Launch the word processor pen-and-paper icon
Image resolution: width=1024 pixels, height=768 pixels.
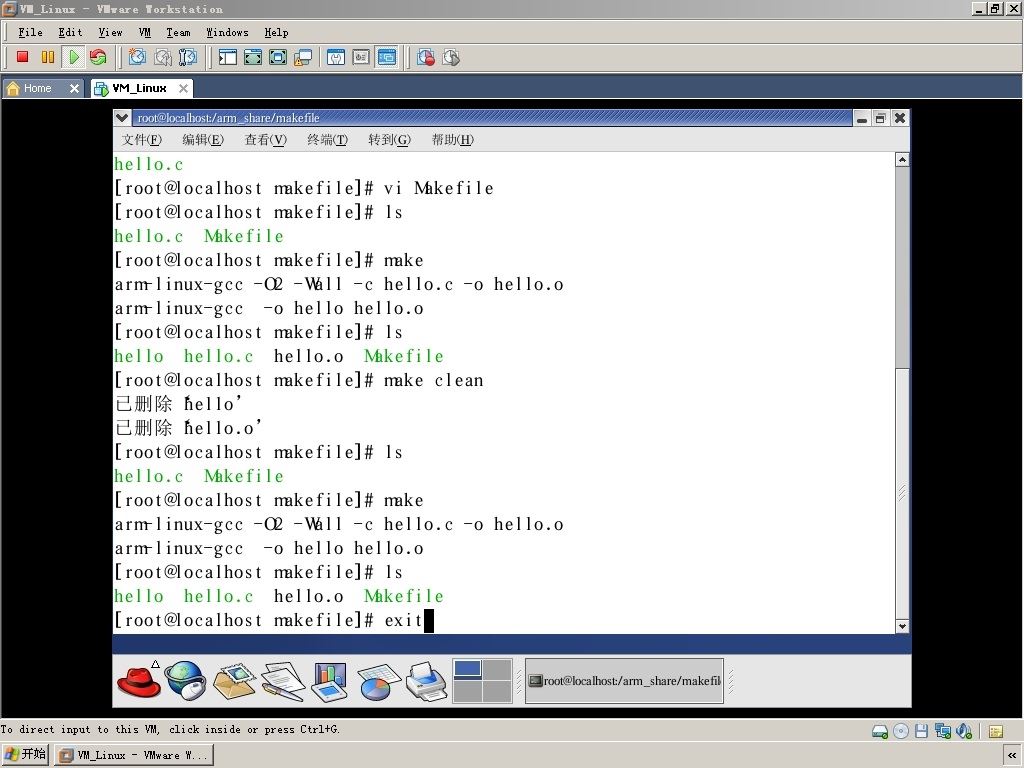[283, 681]
